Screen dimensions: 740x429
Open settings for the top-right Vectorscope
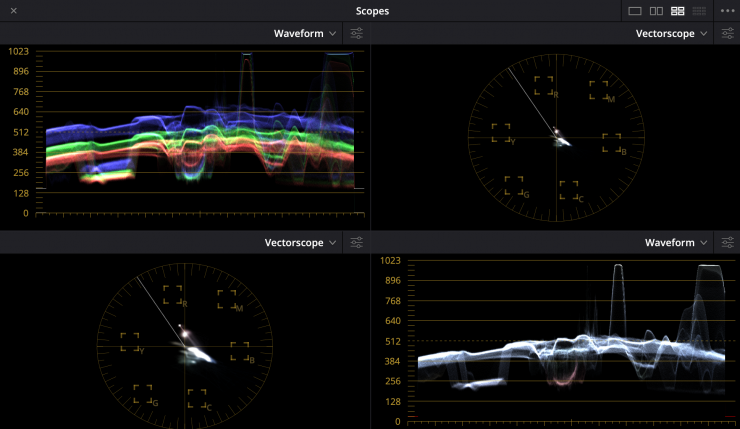[728, 33]
